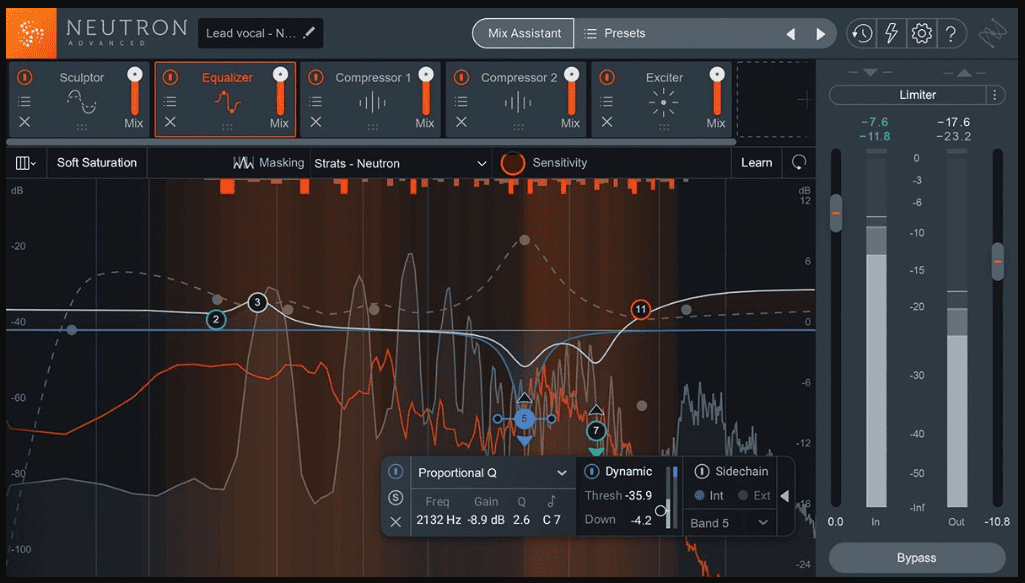
Task: Open the settings gear icon
Action: [921, 33]
